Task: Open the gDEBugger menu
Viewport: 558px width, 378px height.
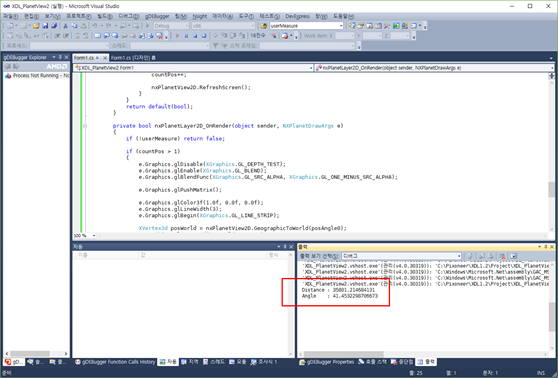Action: tap(157, 16)
